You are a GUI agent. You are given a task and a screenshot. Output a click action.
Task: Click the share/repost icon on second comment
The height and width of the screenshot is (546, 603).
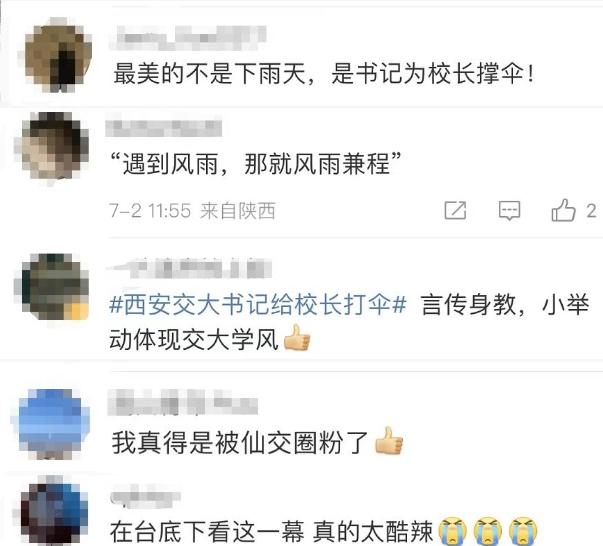point(455,210)
